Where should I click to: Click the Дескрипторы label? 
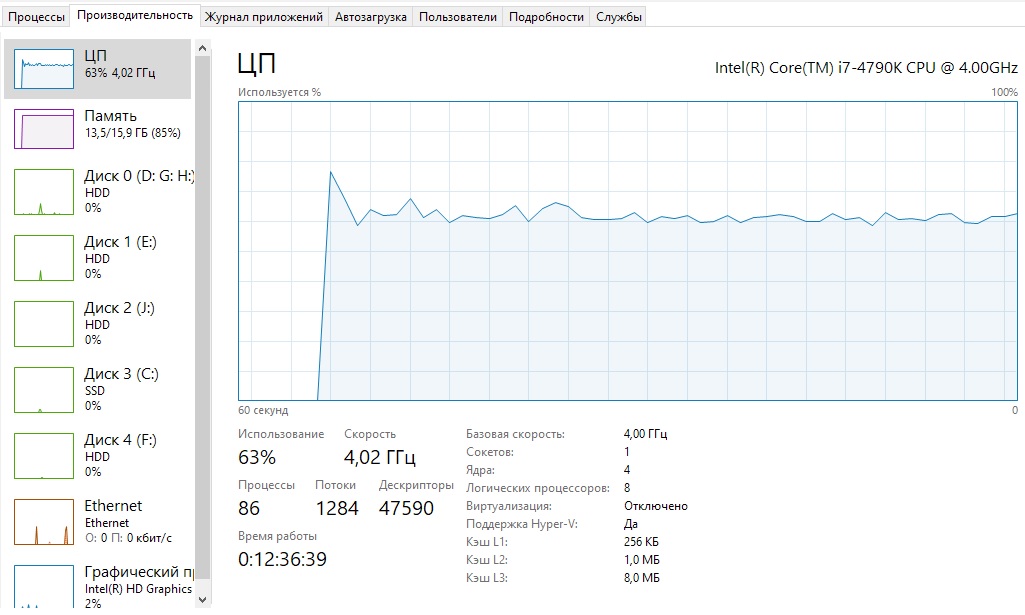(416, 486)
